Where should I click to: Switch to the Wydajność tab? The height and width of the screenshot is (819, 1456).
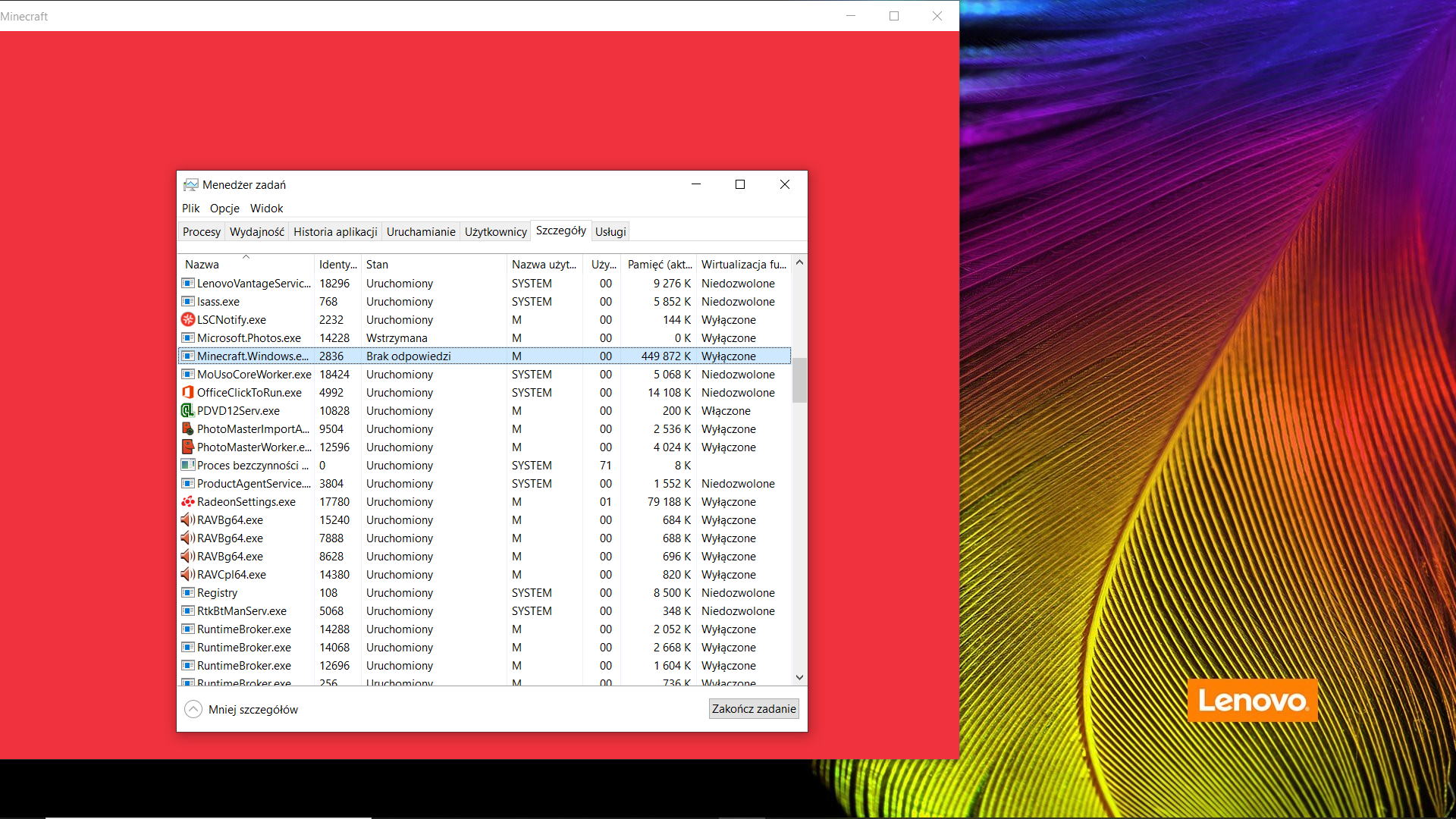tap(256, 232)
